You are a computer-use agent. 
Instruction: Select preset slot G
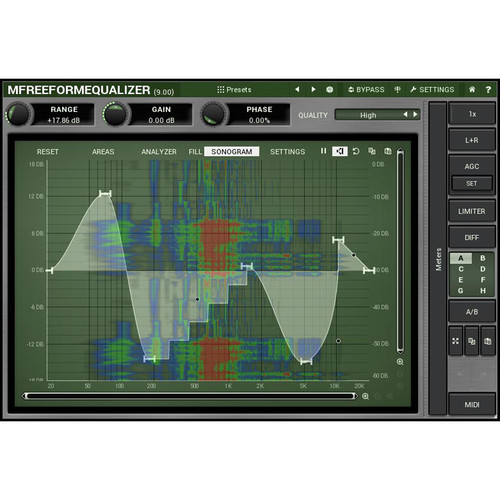pos(461,291)
